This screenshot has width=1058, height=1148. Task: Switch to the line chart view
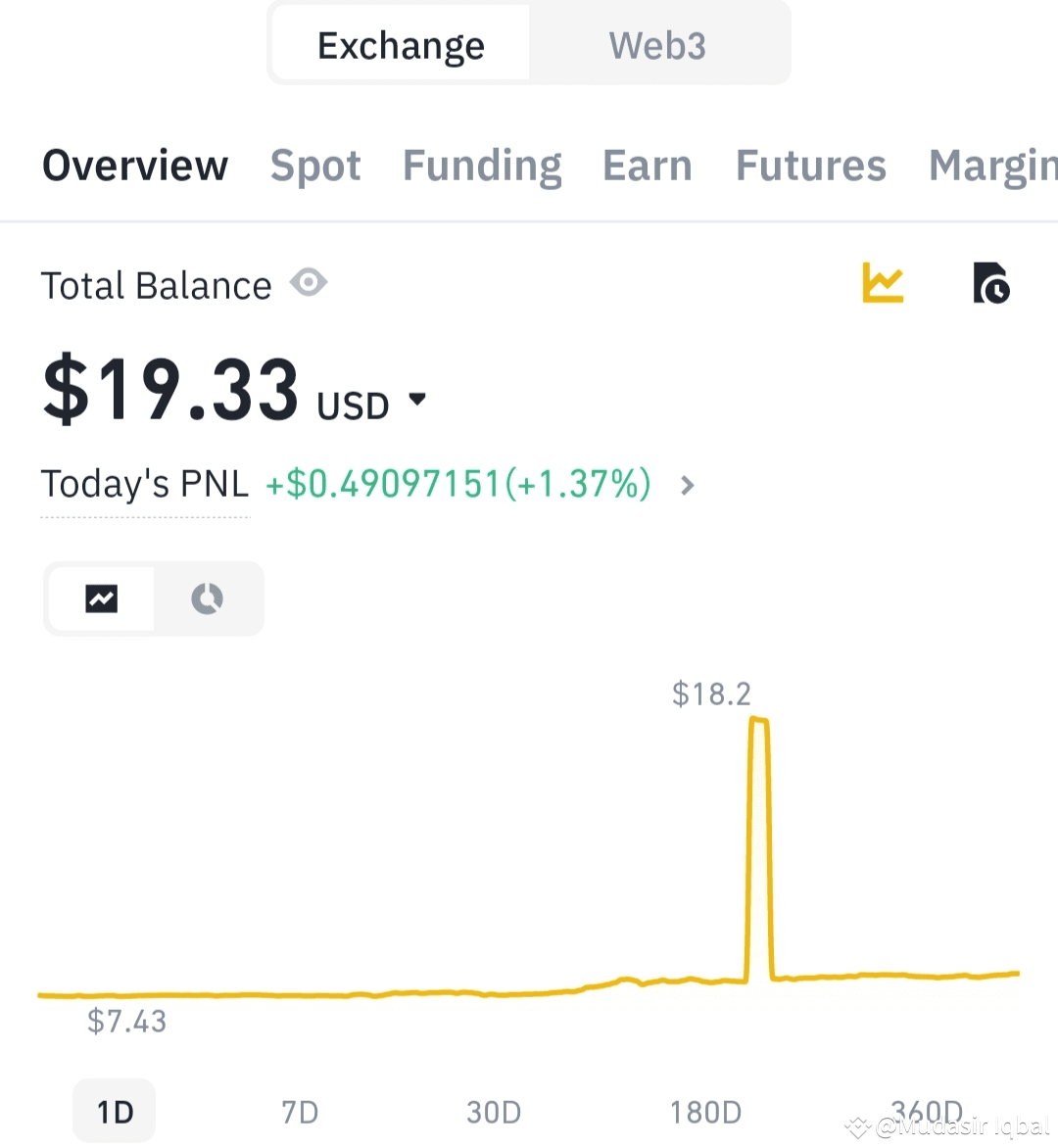point(101,598)
